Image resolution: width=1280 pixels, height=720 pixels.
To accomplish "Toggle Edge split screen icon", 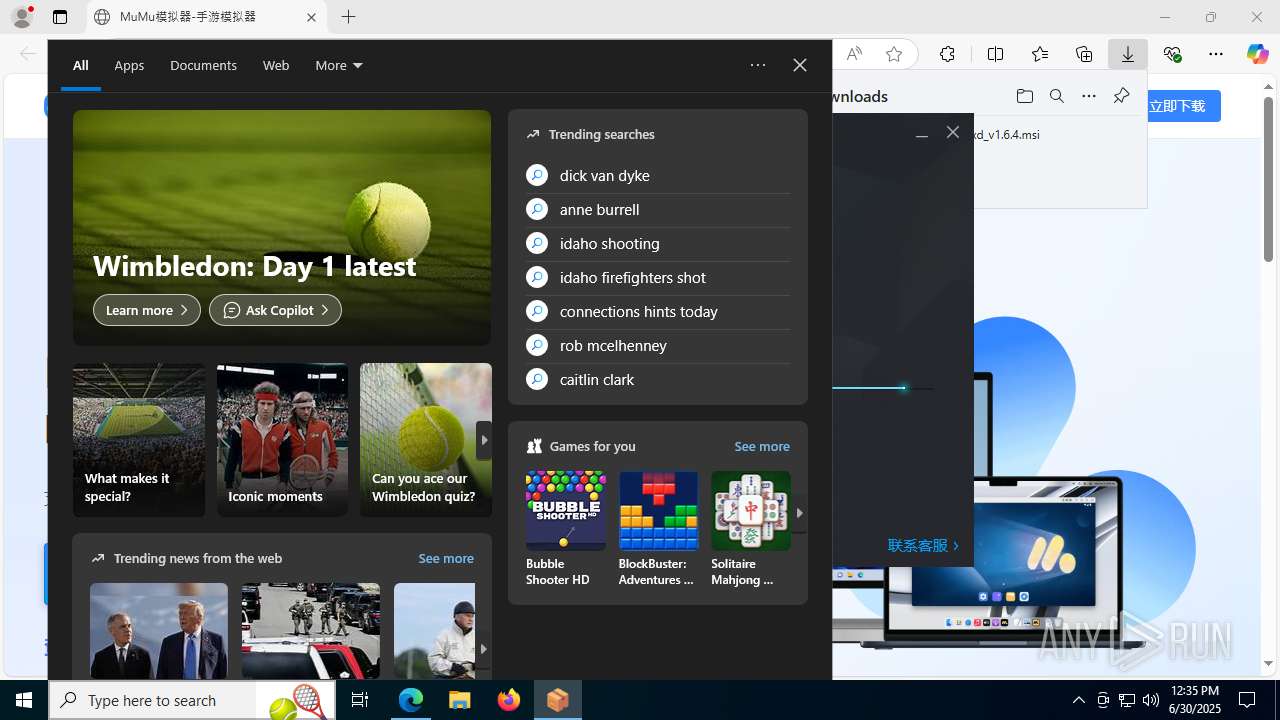I will [995, 54].
